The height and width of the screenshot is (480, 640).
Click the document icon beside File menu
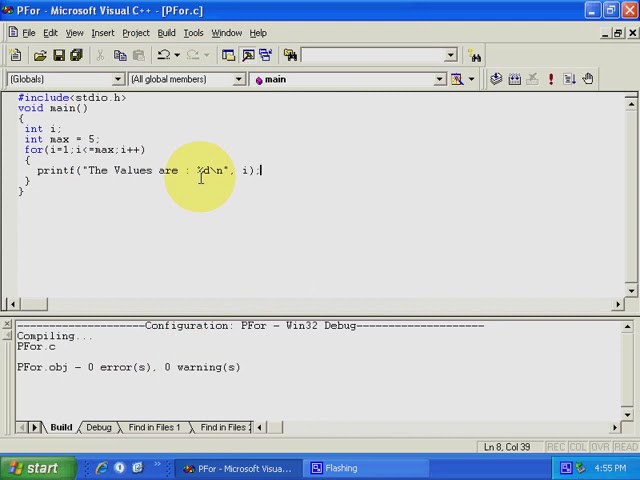[13, 32]
